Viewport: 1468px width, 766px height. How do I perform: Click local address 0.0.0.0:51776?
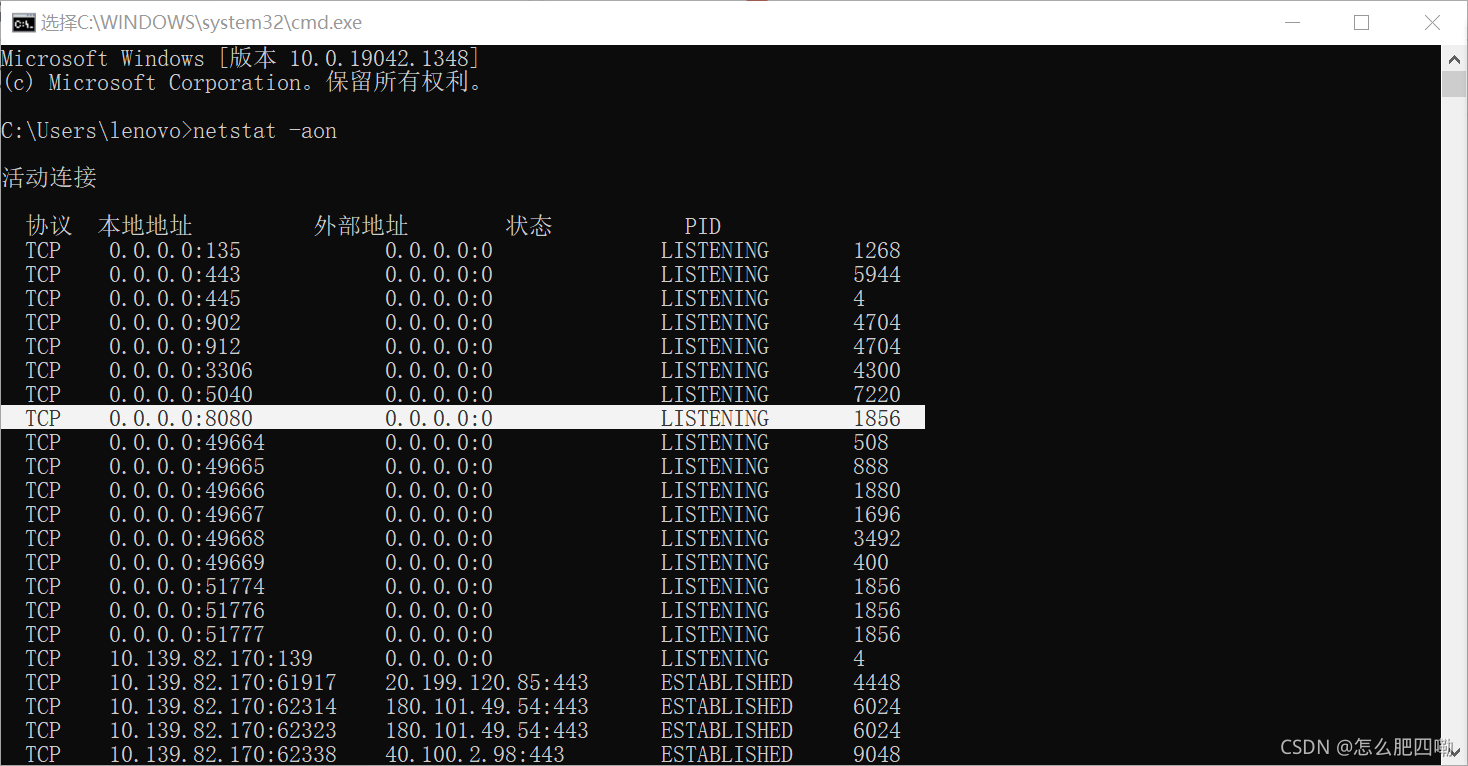coord(187,611)
